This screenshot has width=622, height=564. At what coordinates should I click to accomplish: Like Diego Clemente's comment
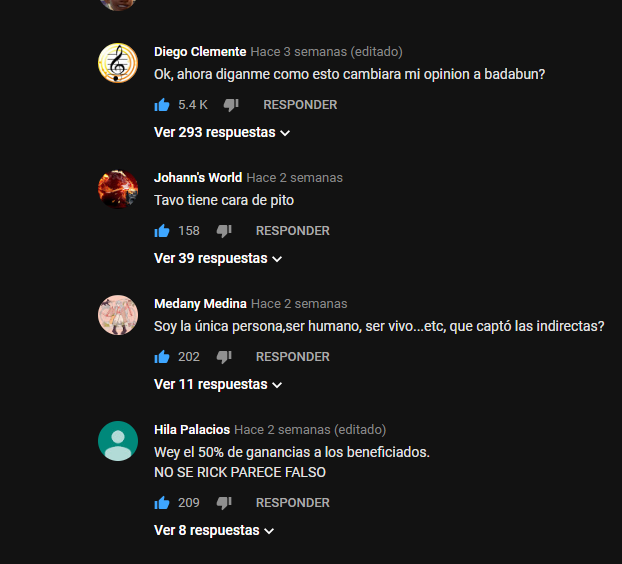point(162,105)
